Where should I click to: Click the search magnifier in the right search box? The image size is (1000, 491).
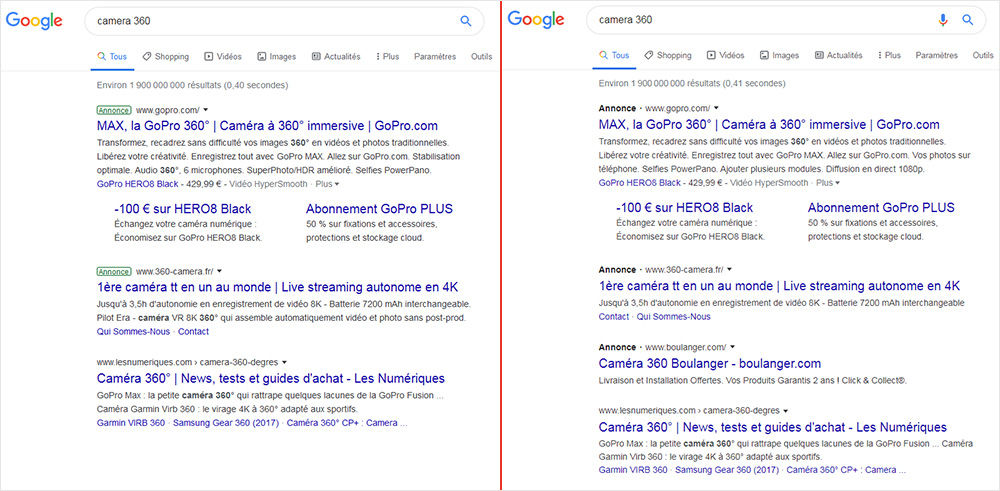click(x=968, y=20)
